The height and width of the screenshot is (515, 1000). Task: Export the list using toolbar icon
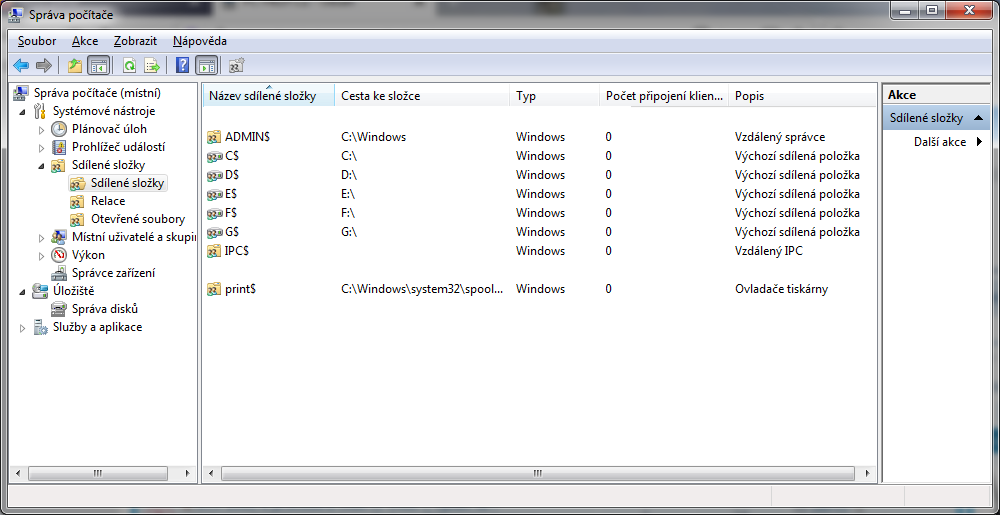point(152,65)
